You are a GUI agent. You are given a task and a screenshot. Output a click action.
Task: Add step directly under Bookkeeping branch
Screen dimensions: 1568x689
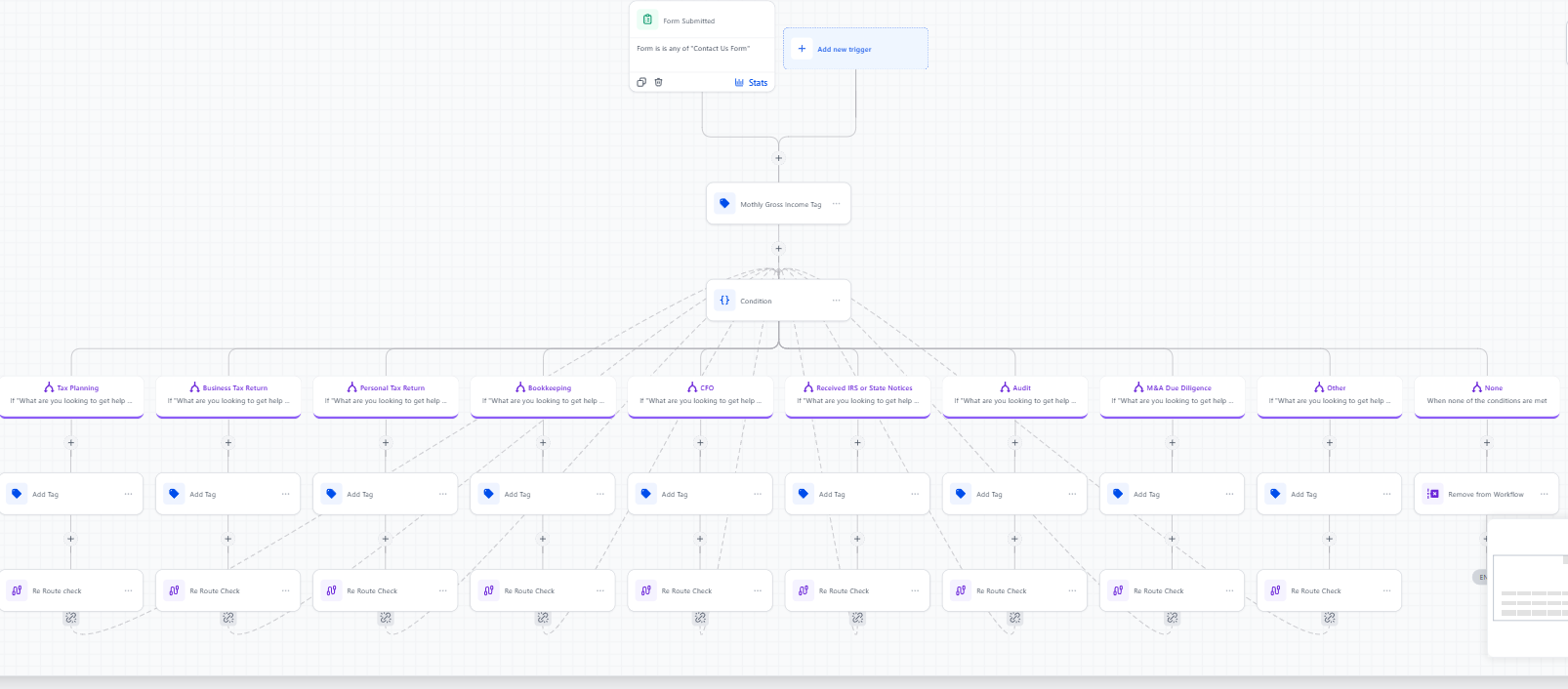point(543,443)
